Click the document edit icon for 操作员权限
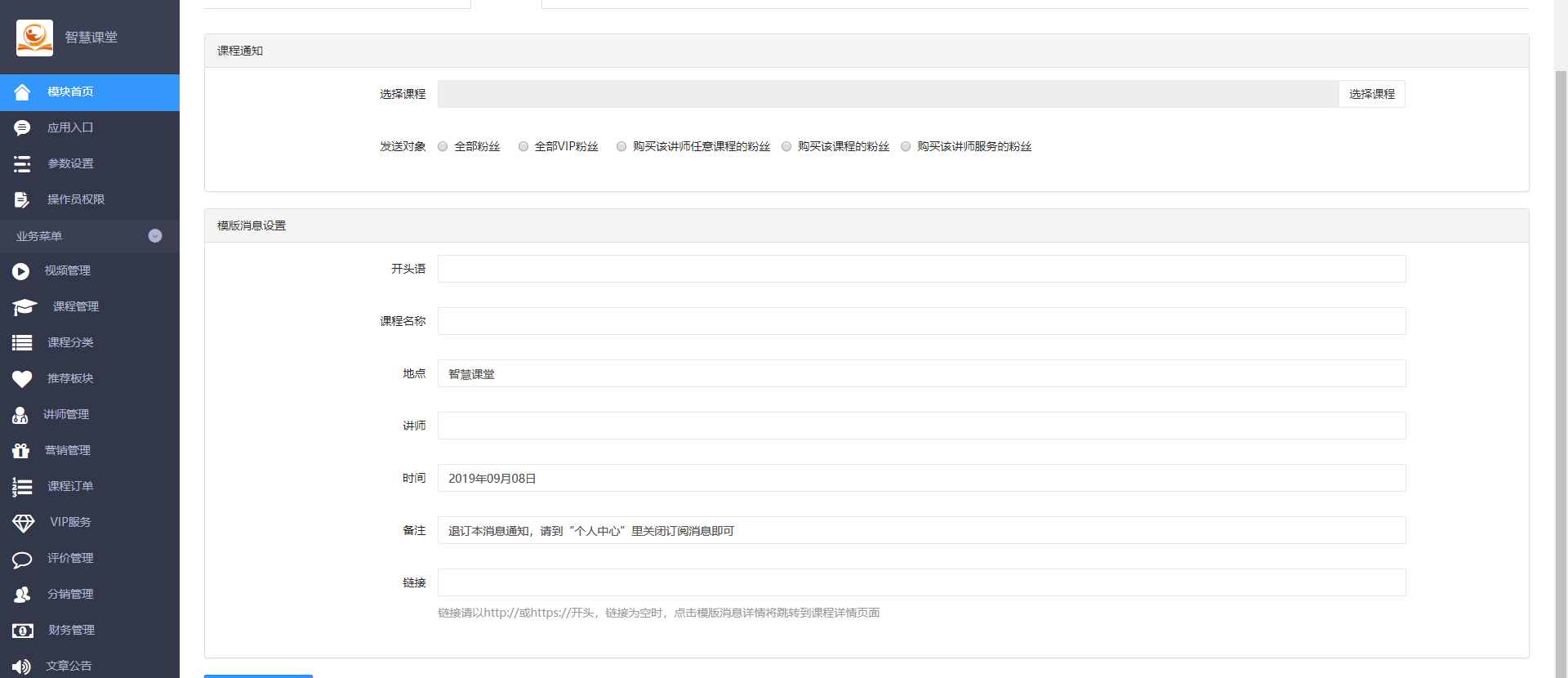Image resolution: width=1568 pixels, height=678 pixels. (22, 200)
